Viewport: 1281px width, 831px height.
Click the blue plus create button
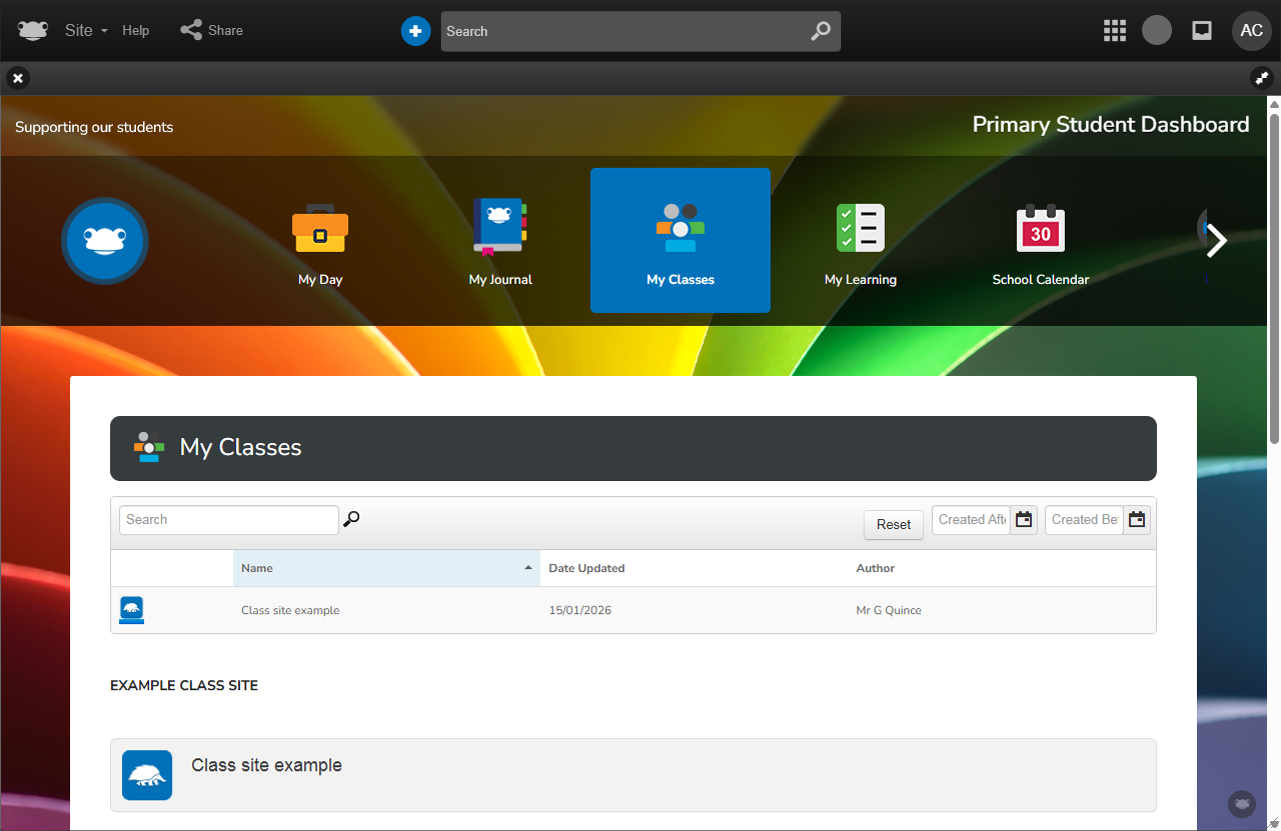[x=415, y=31]
